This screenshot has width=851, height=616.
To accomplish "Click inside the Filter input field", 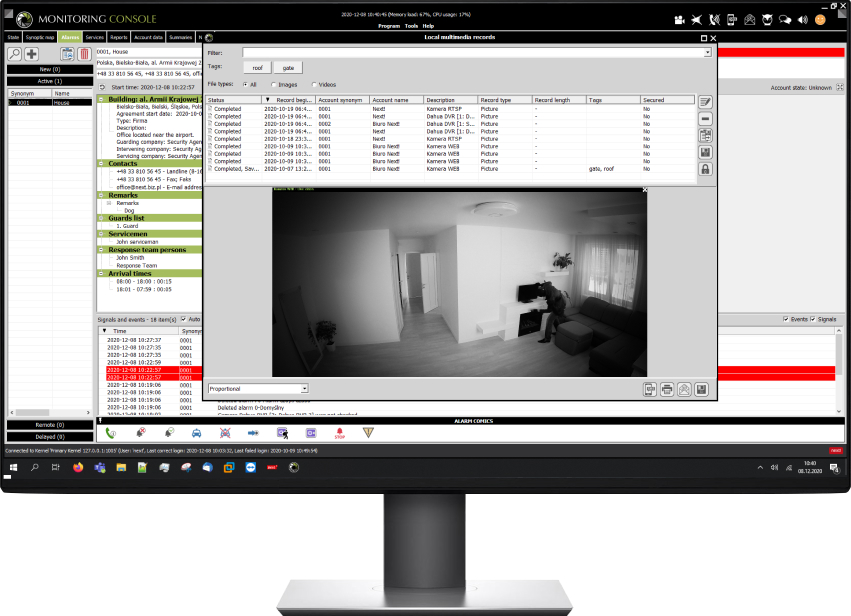I will 472,53.
